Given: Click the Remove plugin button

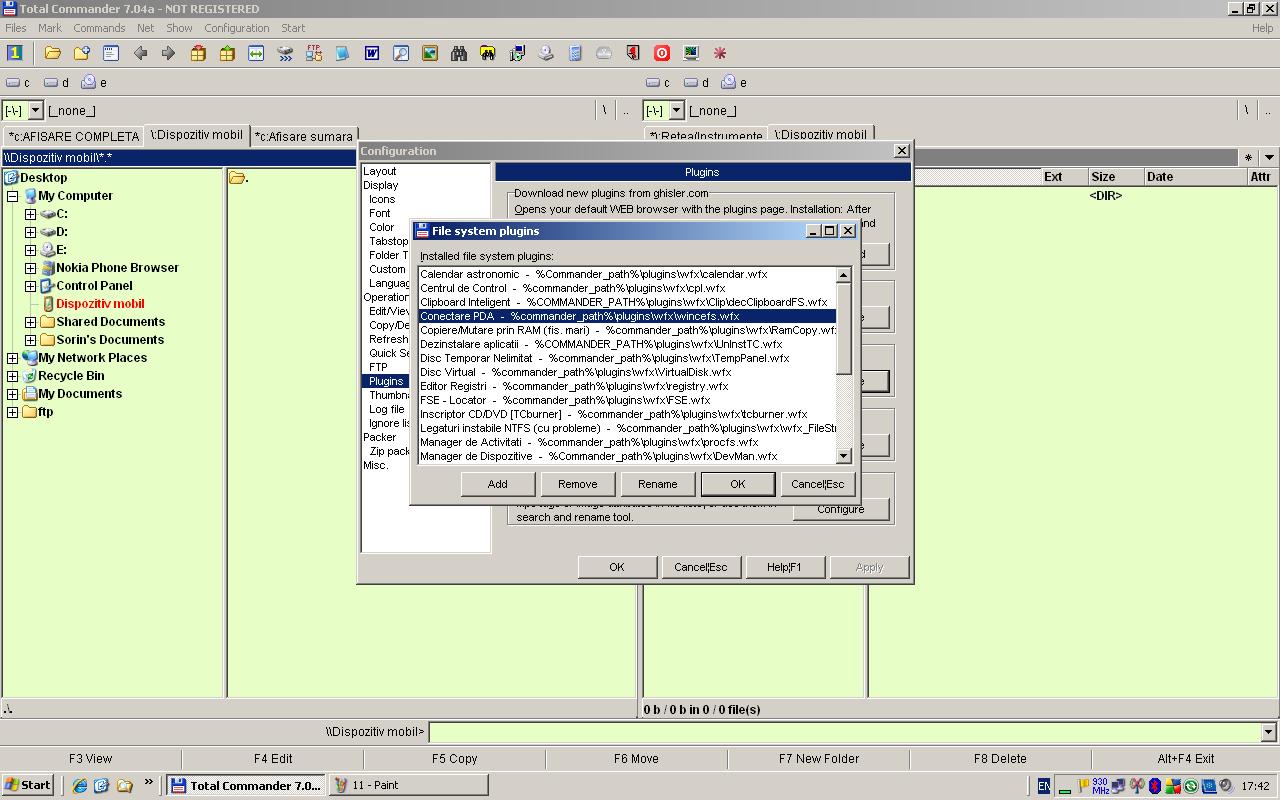Looking at the screenshot, I should [x=577, y=484].
